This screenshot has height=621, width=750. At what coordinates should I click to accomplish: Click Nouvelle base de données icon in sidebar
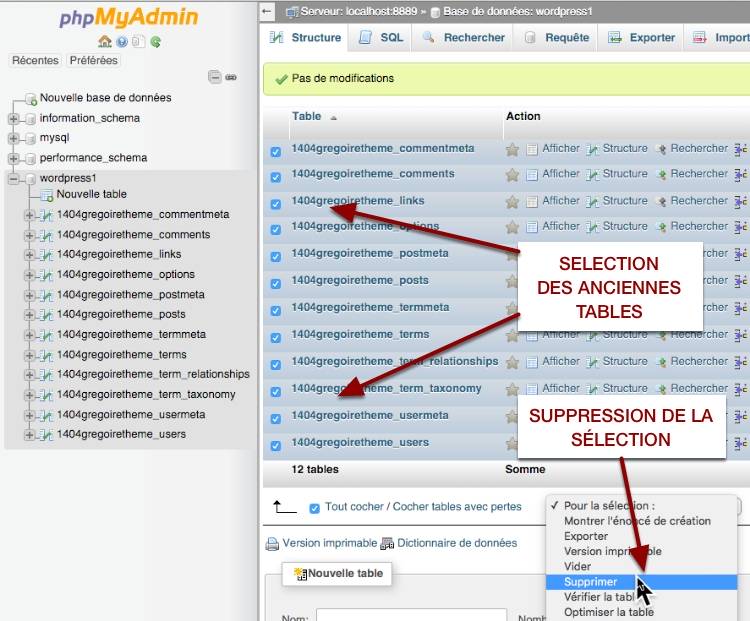pos(31,99)
